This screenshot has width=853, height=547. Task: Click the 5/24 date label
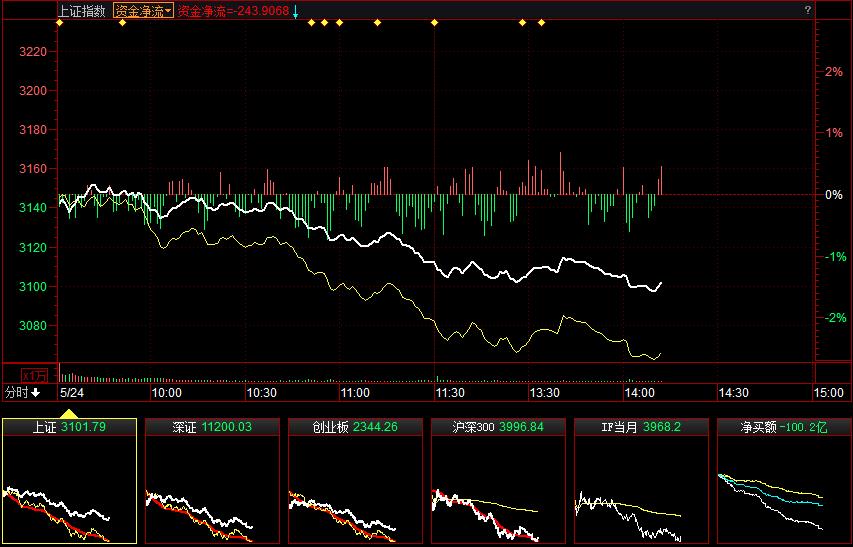pyautogui.click(x=71, y=392)
